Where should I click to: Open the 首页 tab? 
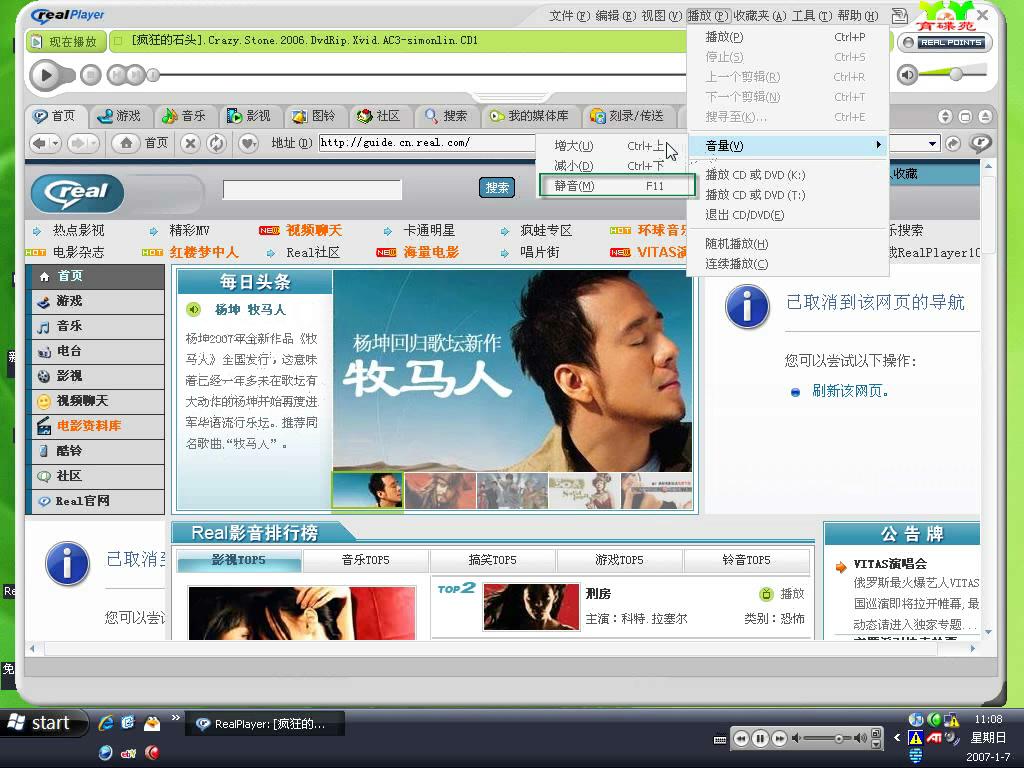[55, 116]
